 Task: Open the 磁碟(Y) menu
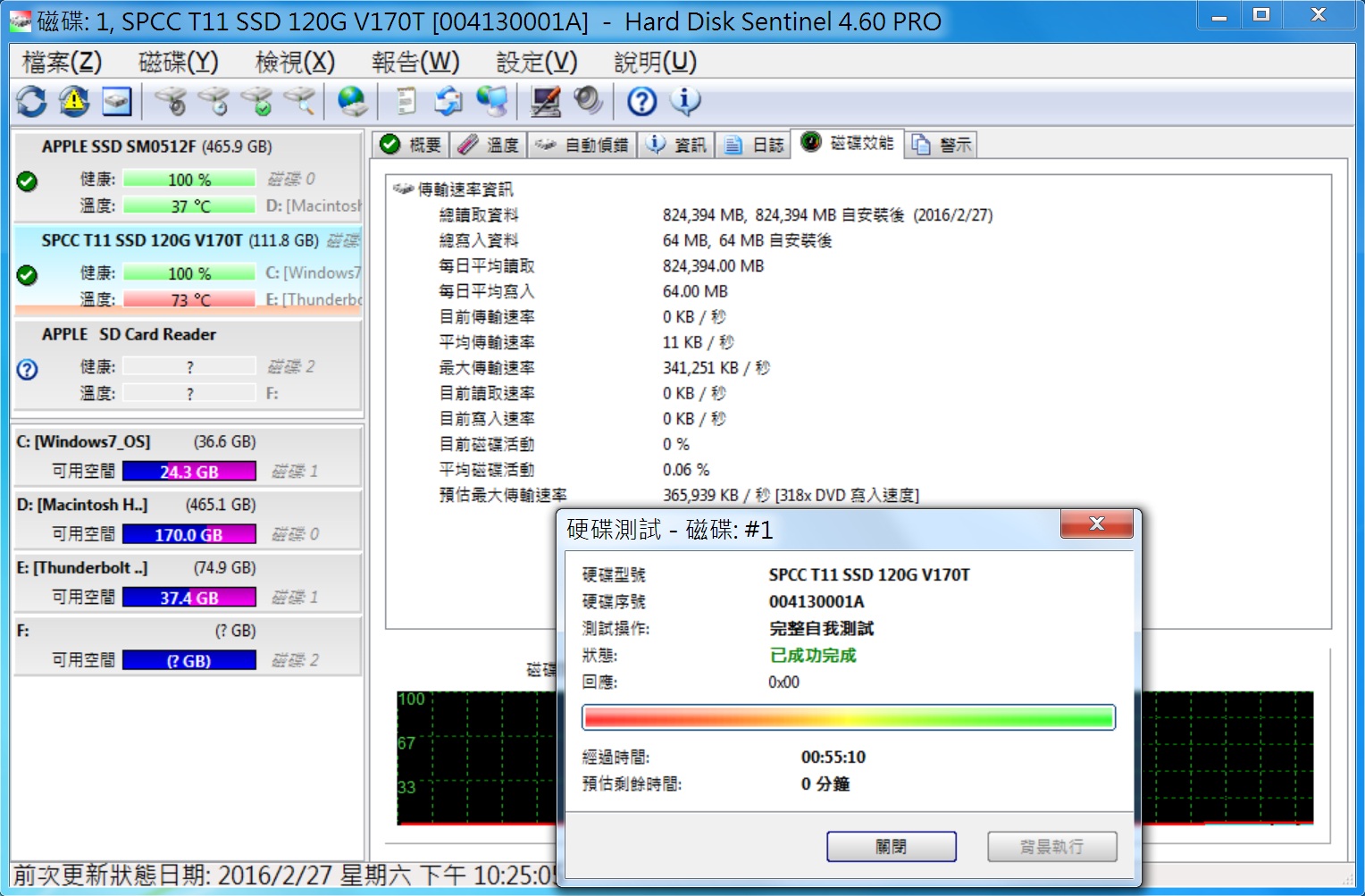179,62
